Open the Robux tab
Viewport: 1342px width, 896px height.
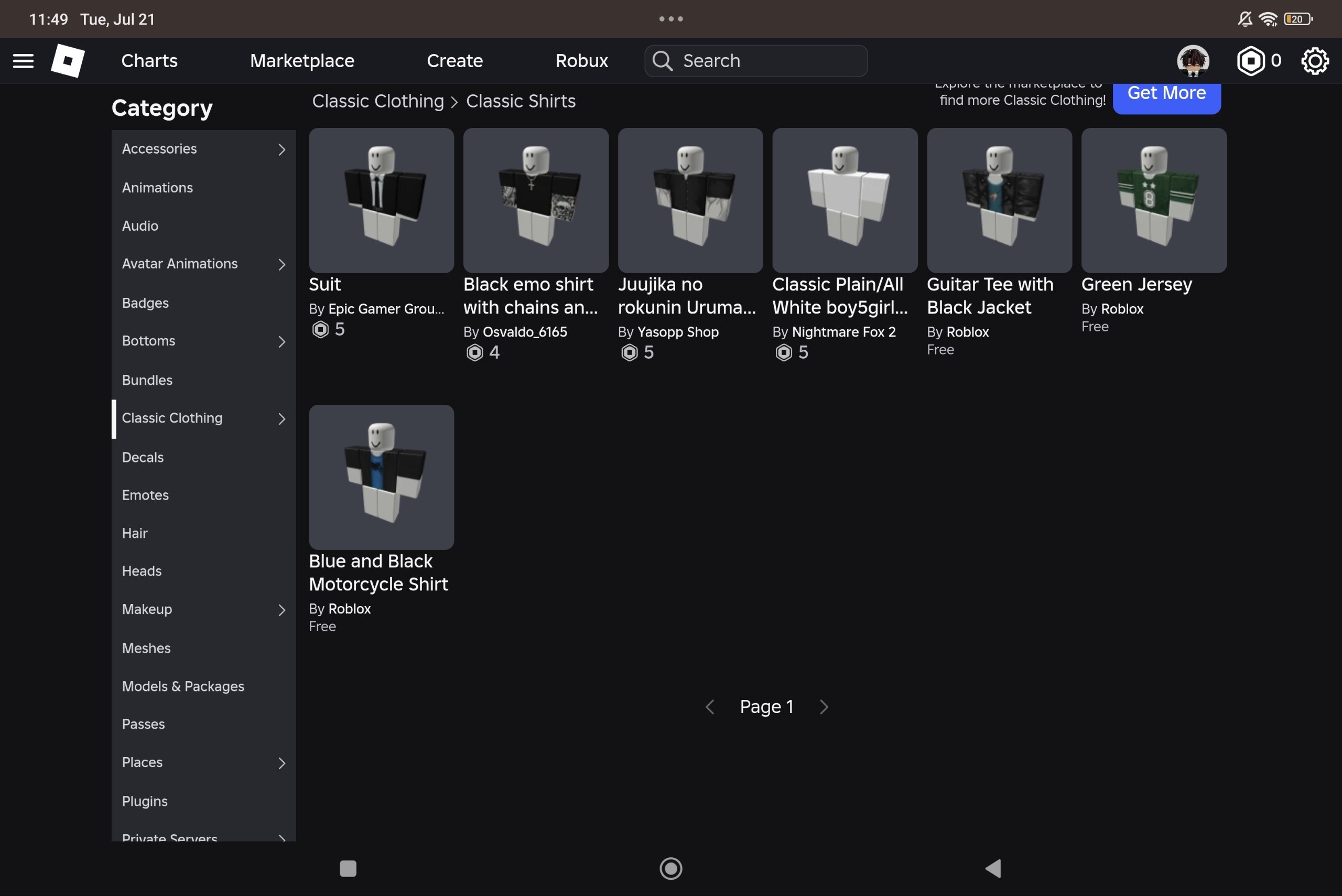pyautogui.click(x=581, y=61)
